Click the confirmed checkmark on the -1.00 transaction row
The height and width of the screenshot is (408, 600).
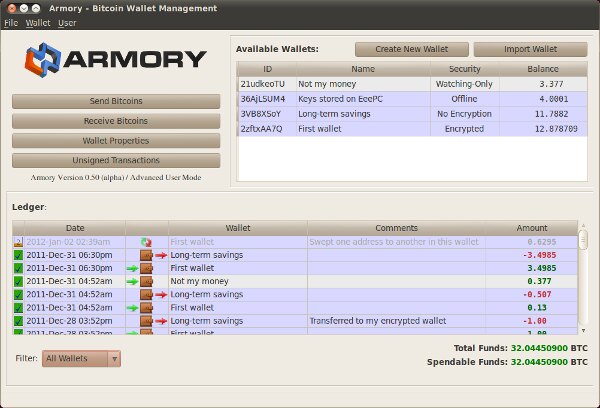[18, 320]
